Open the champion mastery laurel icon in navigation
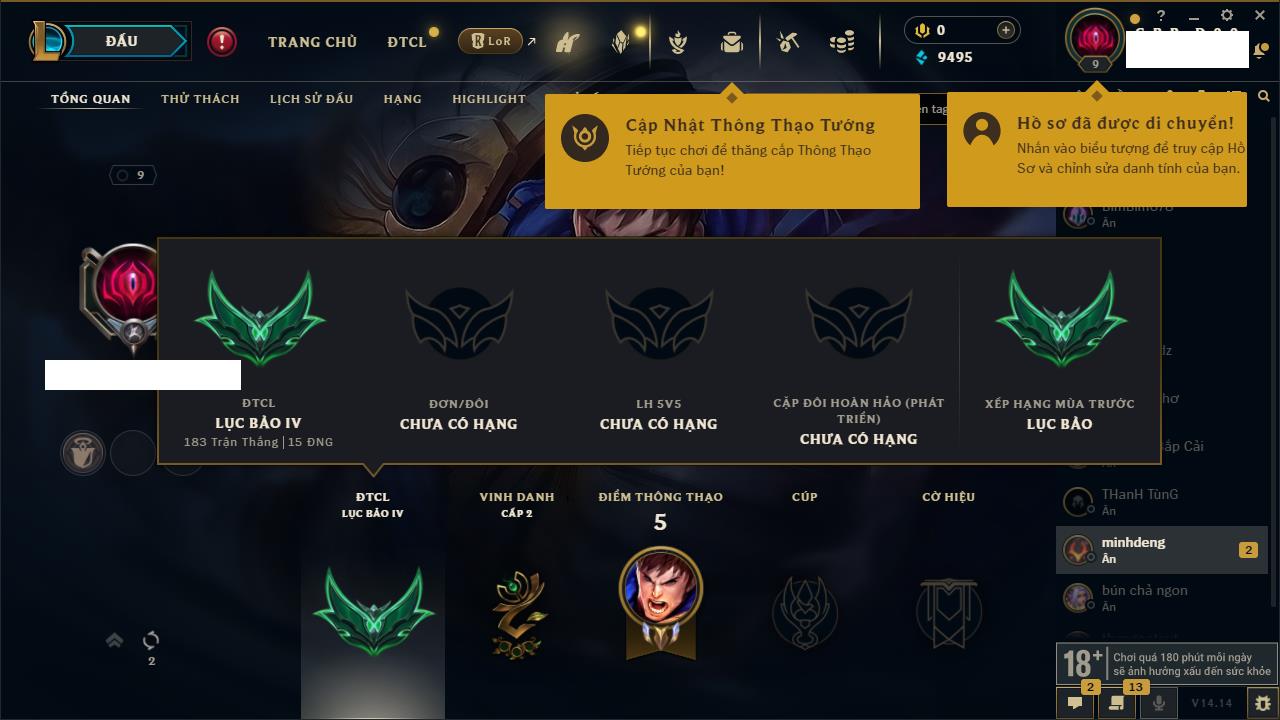 click(679, 42)
